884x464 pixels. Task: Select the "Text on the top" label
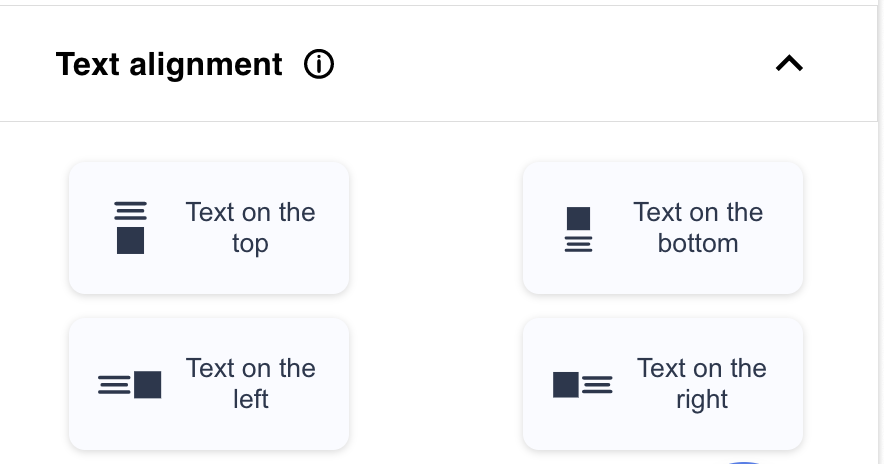click(250, 228)
